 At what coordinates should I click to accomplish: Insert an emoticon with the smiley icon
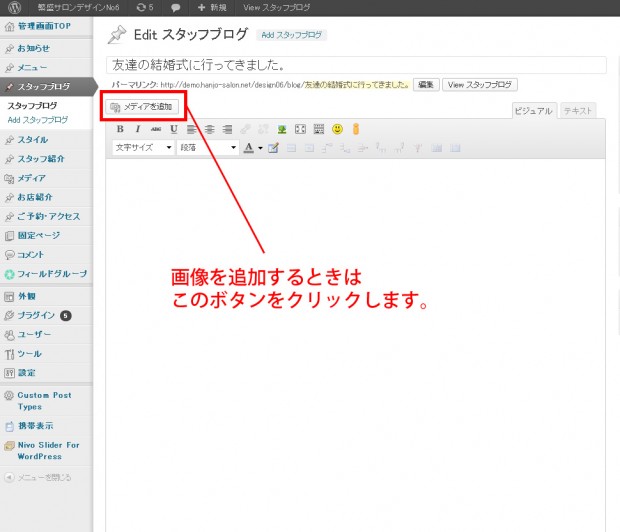point(337,129)
